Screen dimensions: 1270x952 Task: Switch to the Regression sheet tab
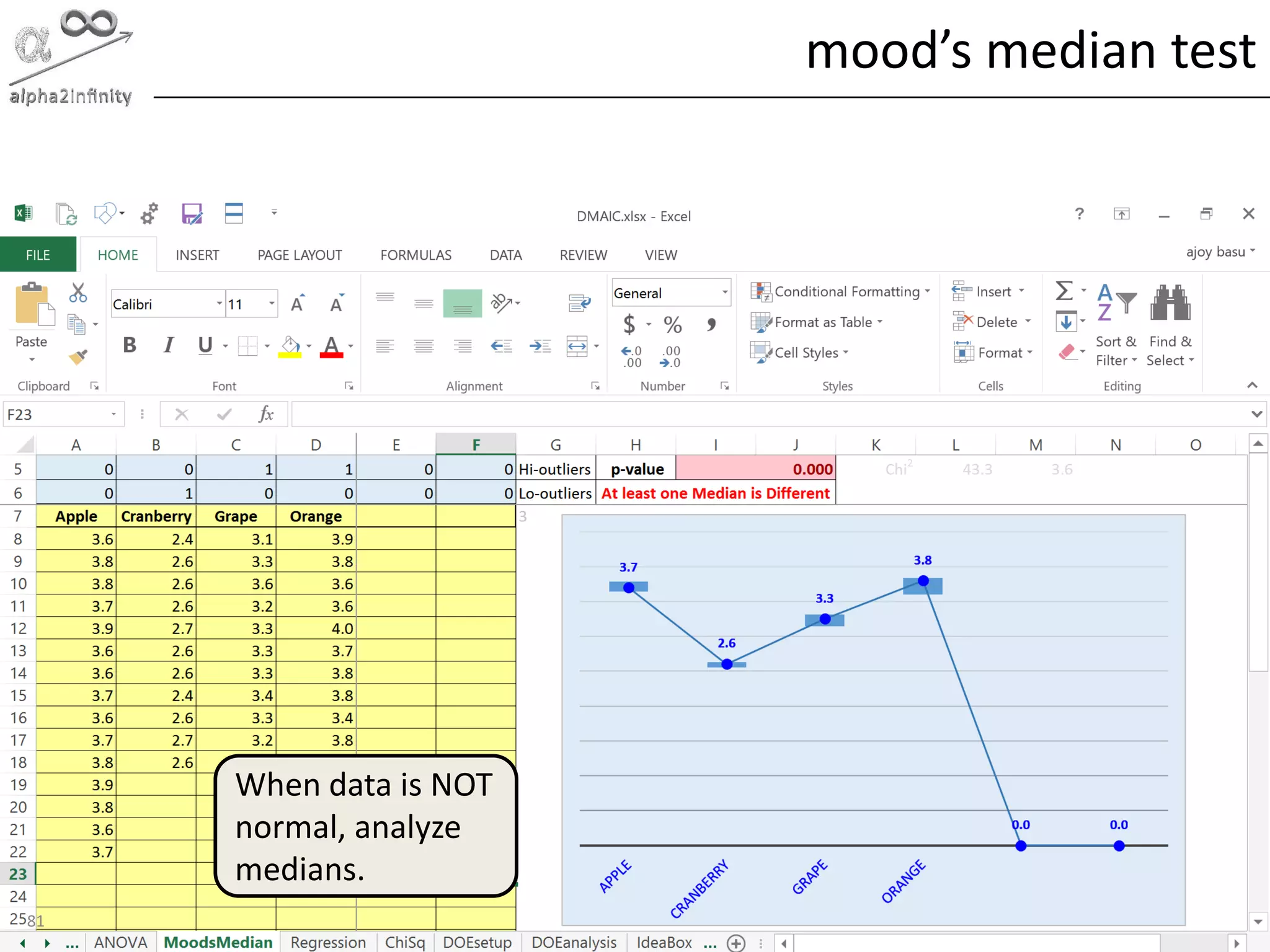328,942
